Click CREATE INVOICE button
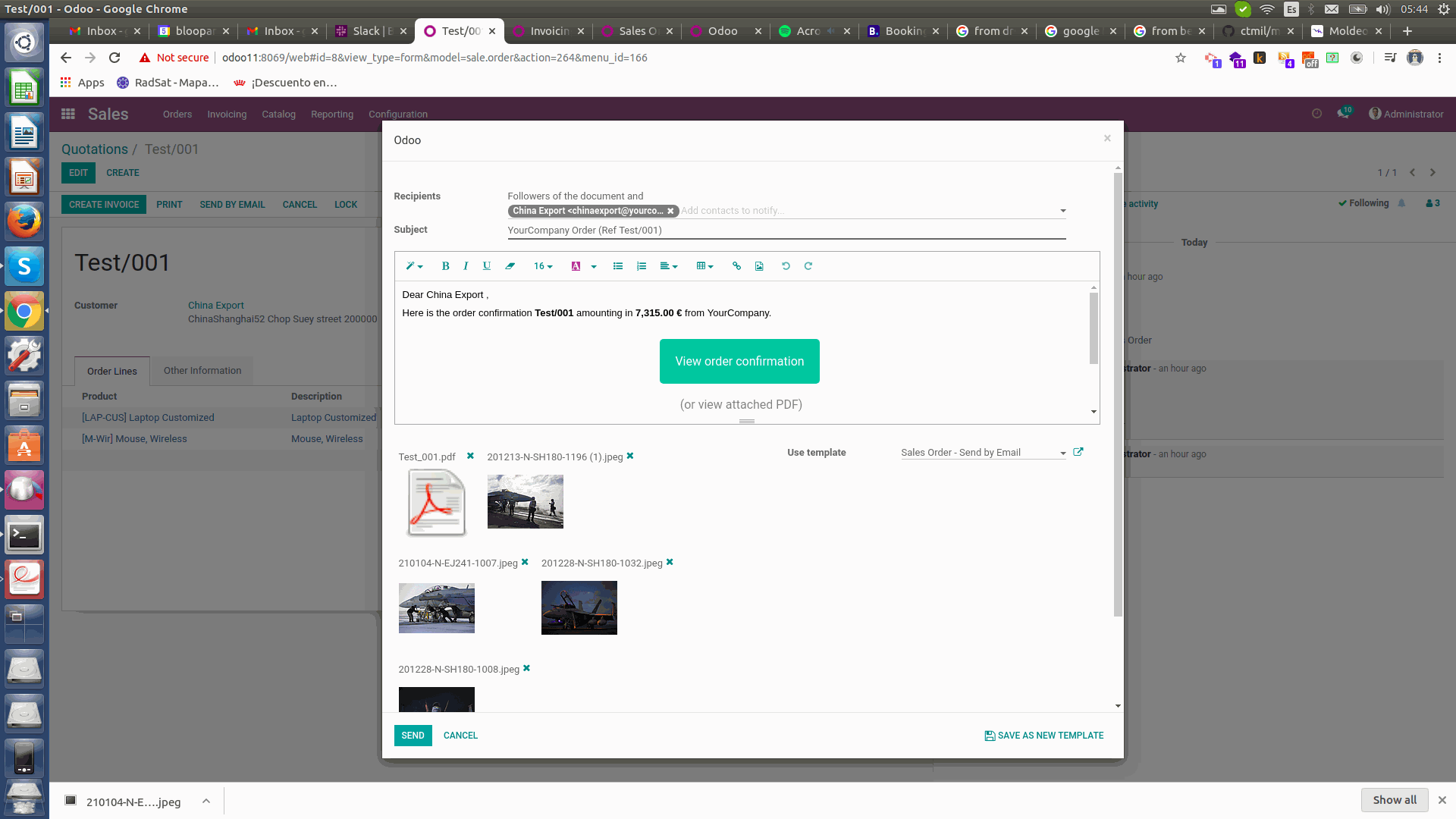1456x819 pixels. click(104, 205)
